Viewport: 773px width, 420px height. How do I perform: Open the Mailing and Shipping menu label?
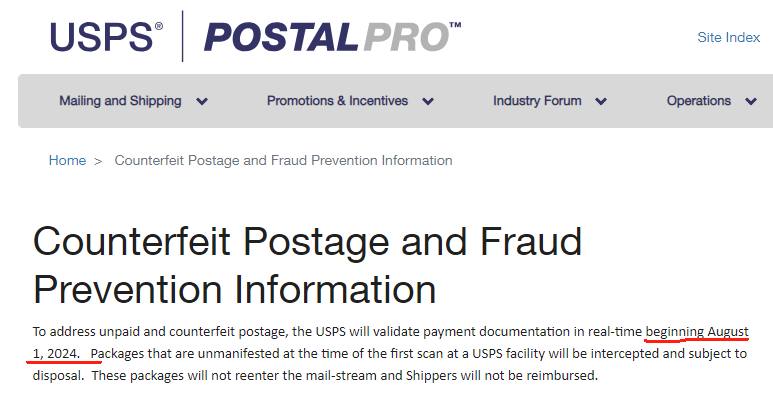click(120, 101)
